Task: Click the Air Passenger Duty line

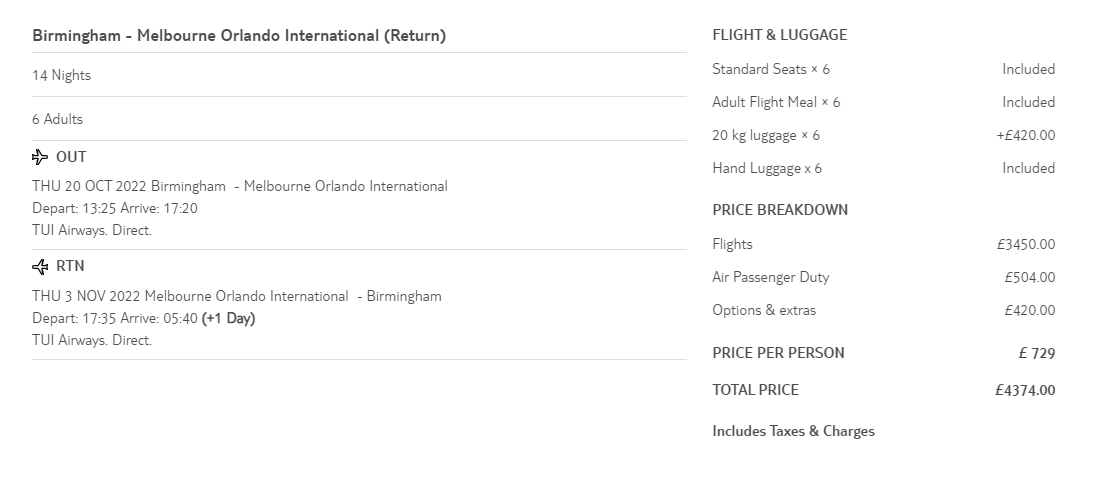Action: tap(770, 277)
